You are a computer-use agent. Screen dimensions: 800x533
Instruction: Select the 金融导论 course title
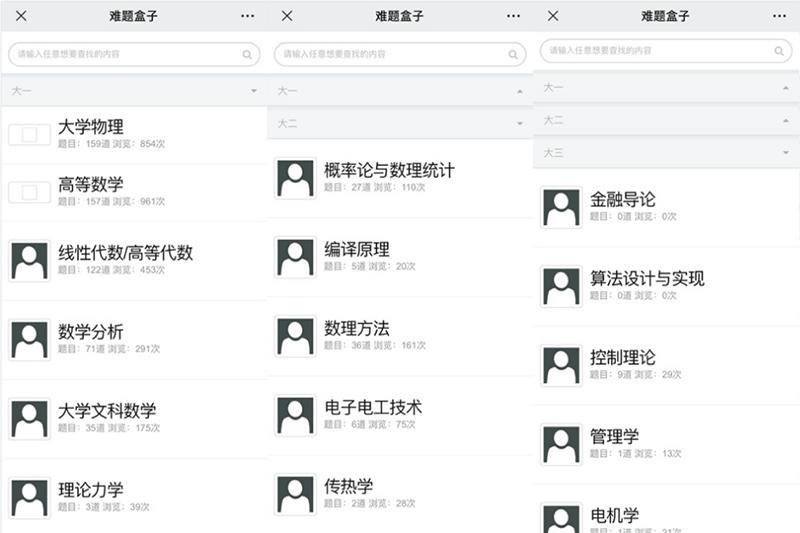click(623, 199)
